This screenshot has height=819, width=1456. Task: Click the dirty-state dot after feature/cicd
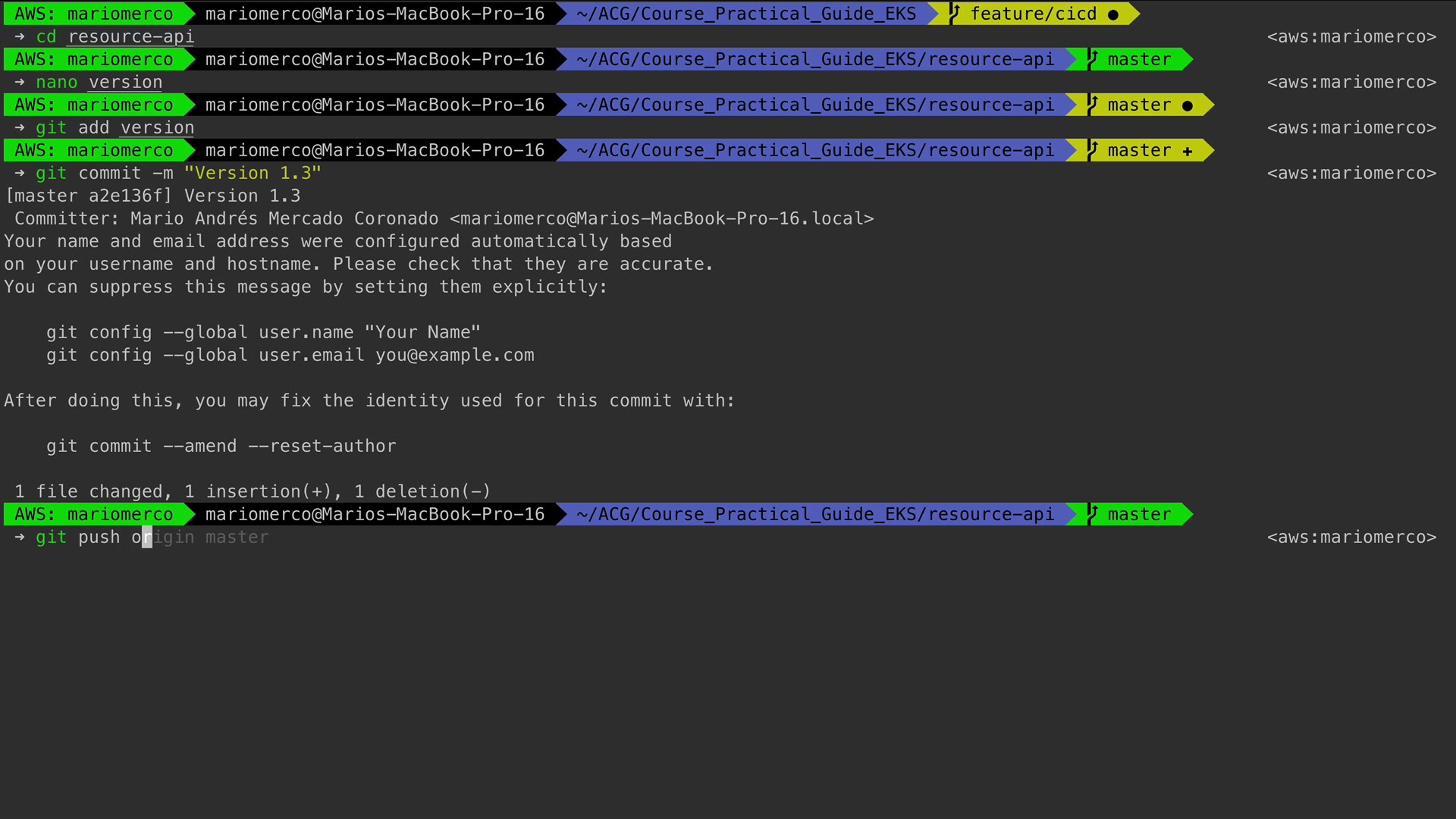pyautogui.click(x=1112, y=14)
